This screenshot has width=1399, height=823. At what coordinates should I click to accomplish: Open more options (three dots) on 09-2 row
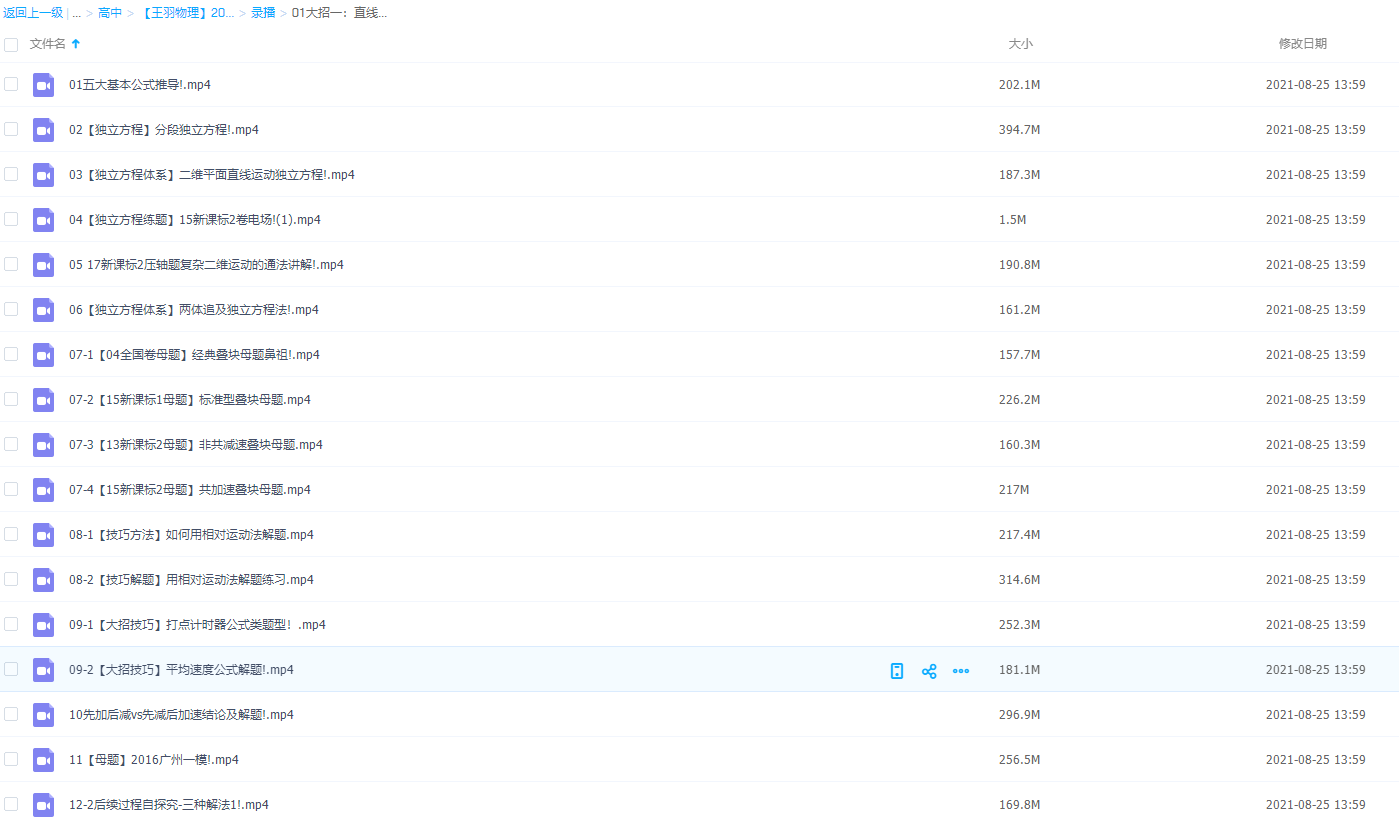coord(961,671)
